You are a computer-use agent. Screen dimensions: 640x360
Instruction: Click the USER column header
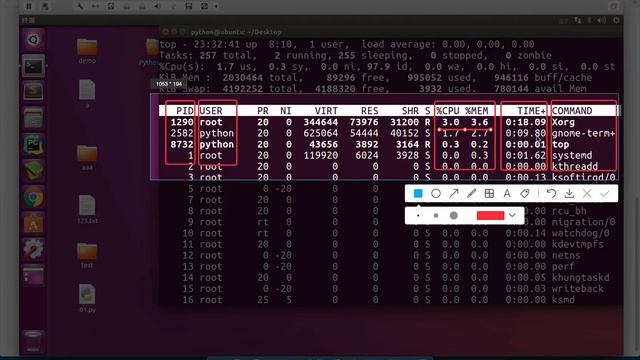(x=211, y=111)
